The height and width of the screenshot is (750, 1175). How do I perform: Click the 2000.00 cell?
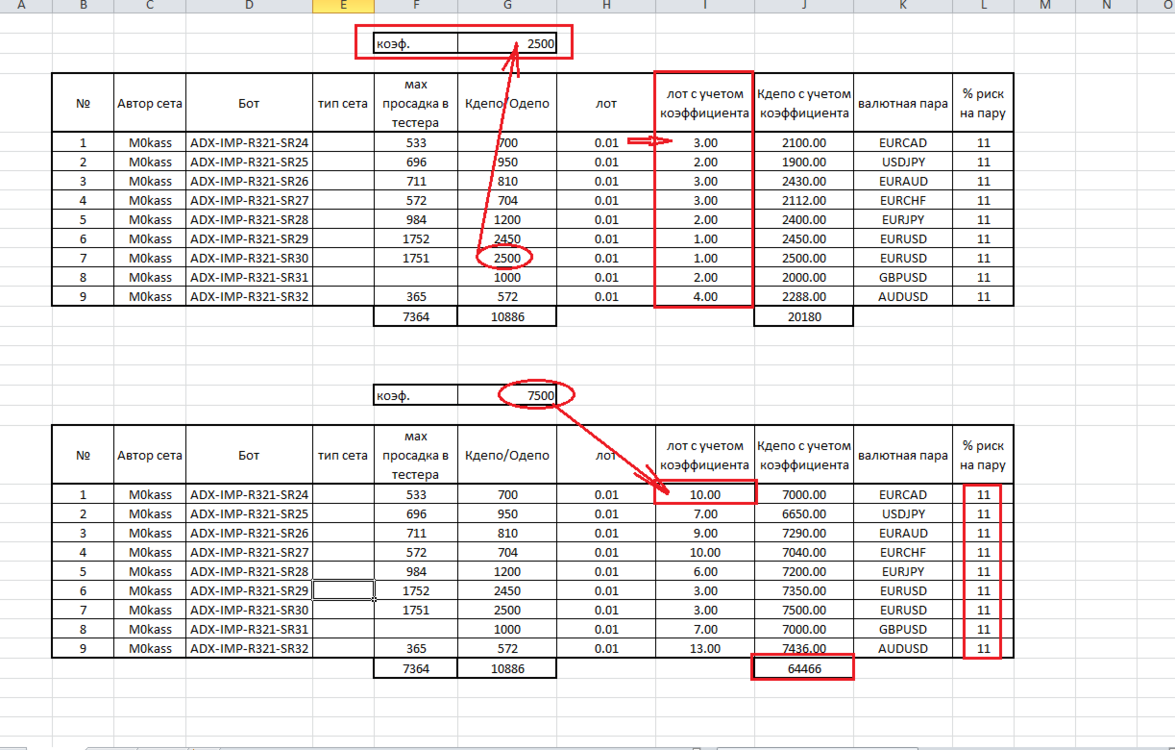pyautogui.click(x=804, y=277)
